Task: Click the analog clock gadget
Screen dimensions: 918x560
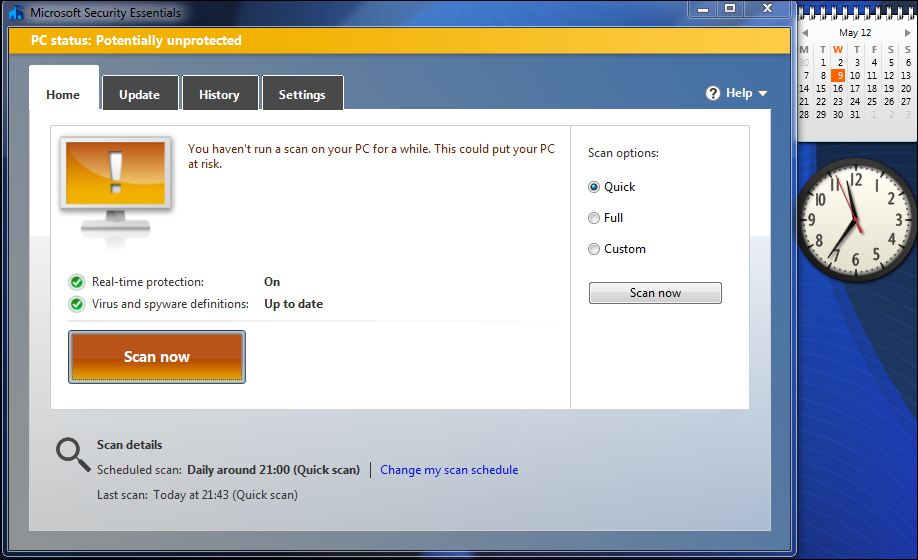Action: (x=857, y=219)
